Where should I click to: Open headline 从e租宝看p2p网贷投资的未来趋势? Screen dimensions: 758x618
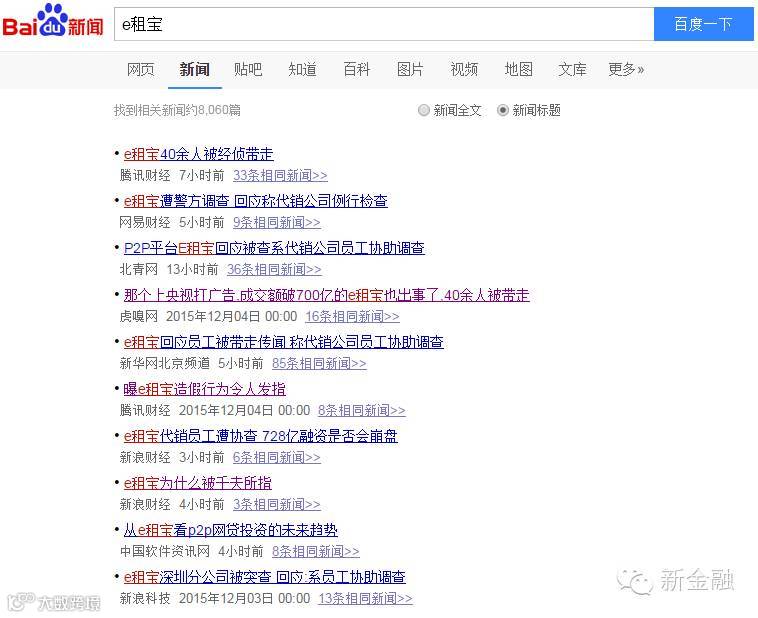pyautogui.click(x=231, y=530)
